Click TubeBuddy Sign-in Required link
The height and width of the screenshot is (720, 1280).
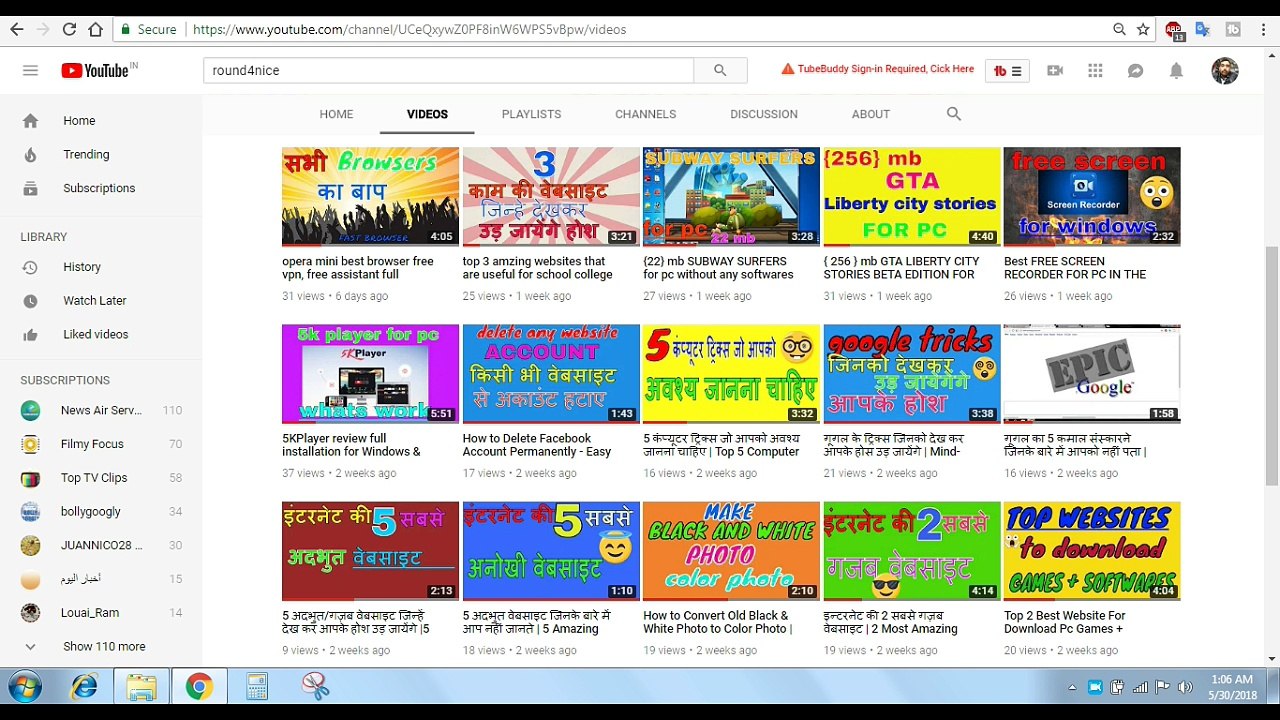[877, 69]
